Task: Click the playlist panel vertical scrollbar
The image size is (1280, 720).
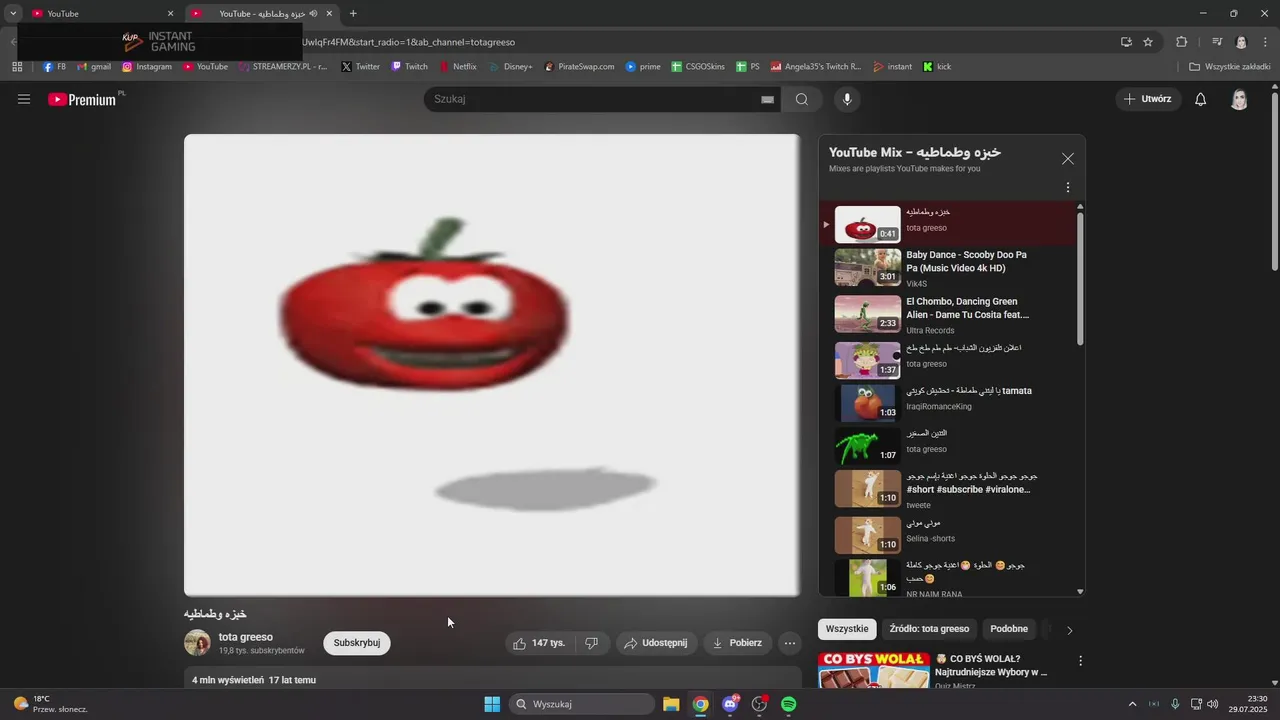Action: [1080, 278]
